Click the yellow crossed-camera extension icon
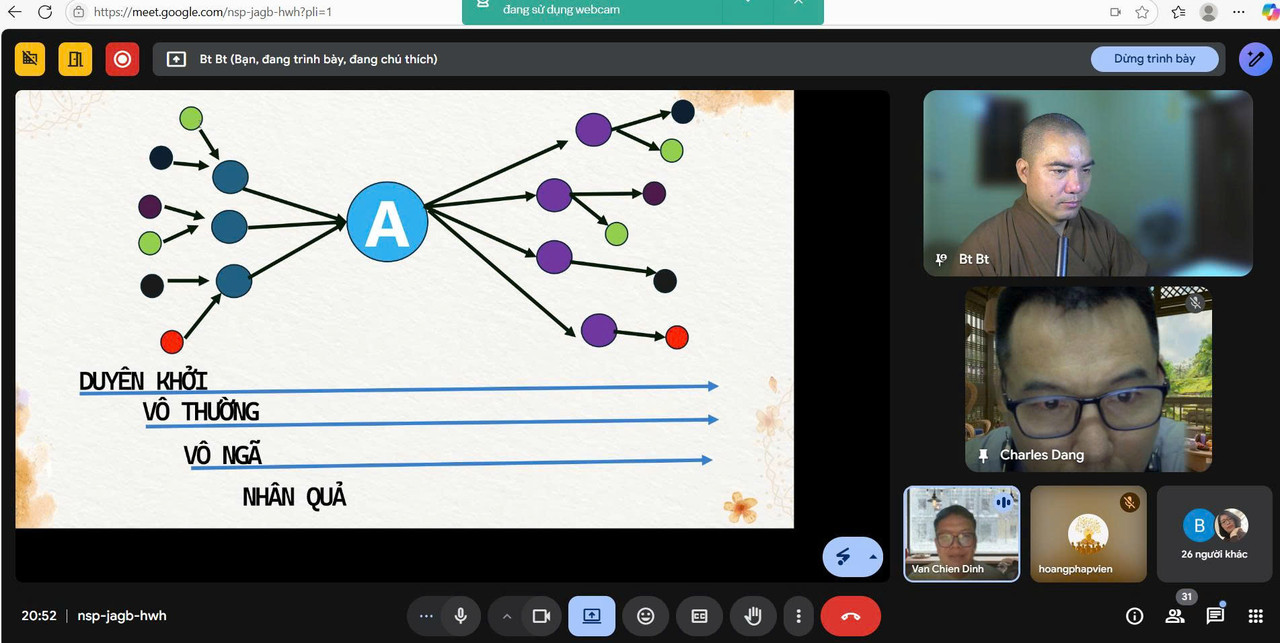The image size is (1280, 643). 30,59
